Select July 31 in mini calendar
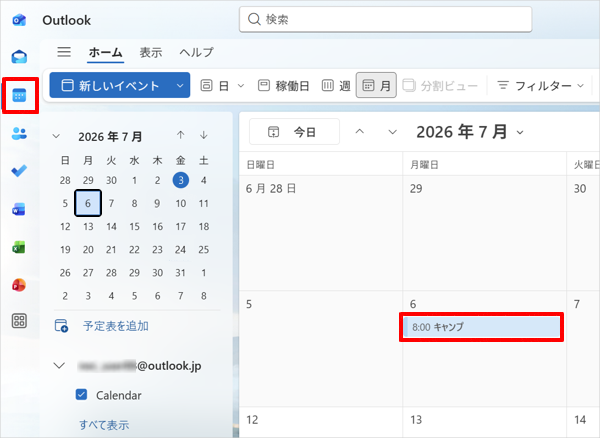Image resolution: width=600 pixels, height=438 pixels. (181, 273)
